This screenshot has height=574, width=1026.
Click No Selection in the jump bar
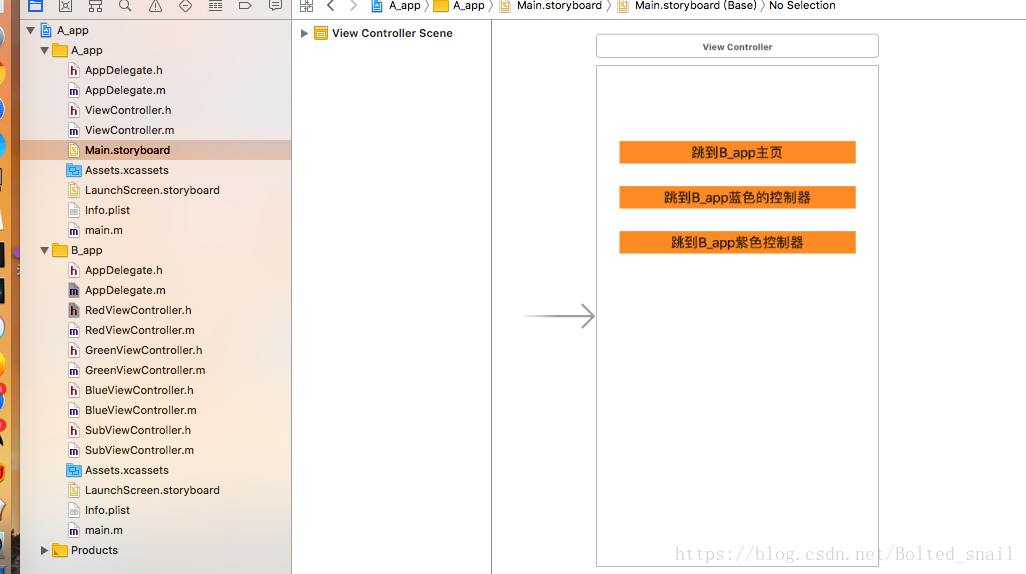pos(802,6)
